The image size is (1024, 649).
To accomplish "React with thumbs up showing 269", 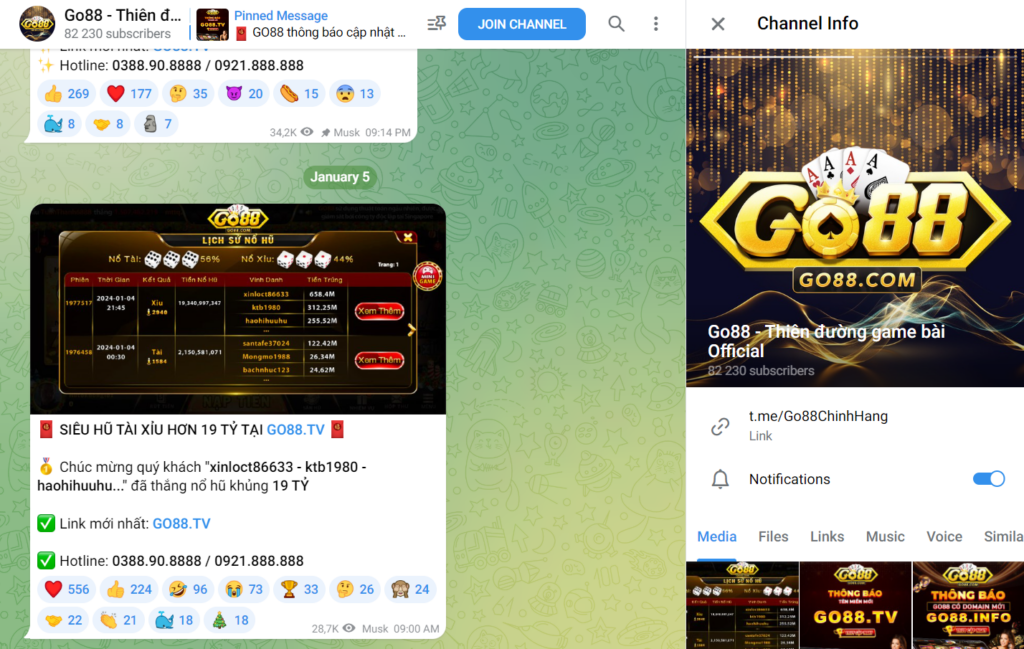I will pos(67,93).
